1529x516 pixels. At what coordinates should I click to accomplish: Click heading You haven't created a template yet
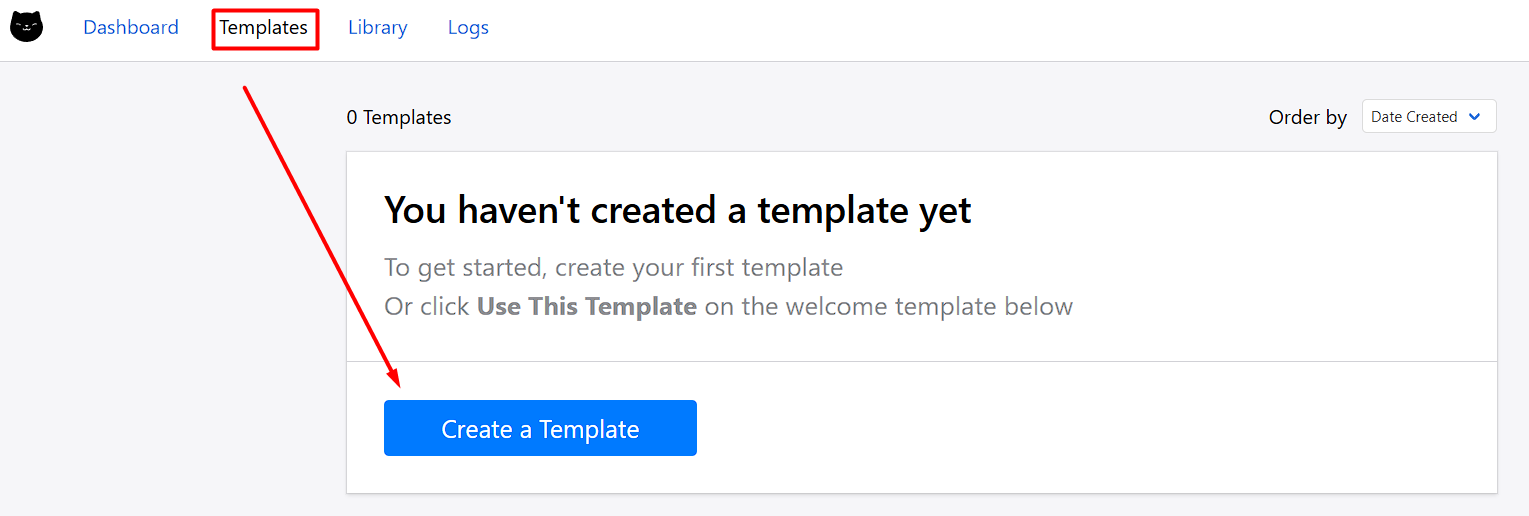678,211
